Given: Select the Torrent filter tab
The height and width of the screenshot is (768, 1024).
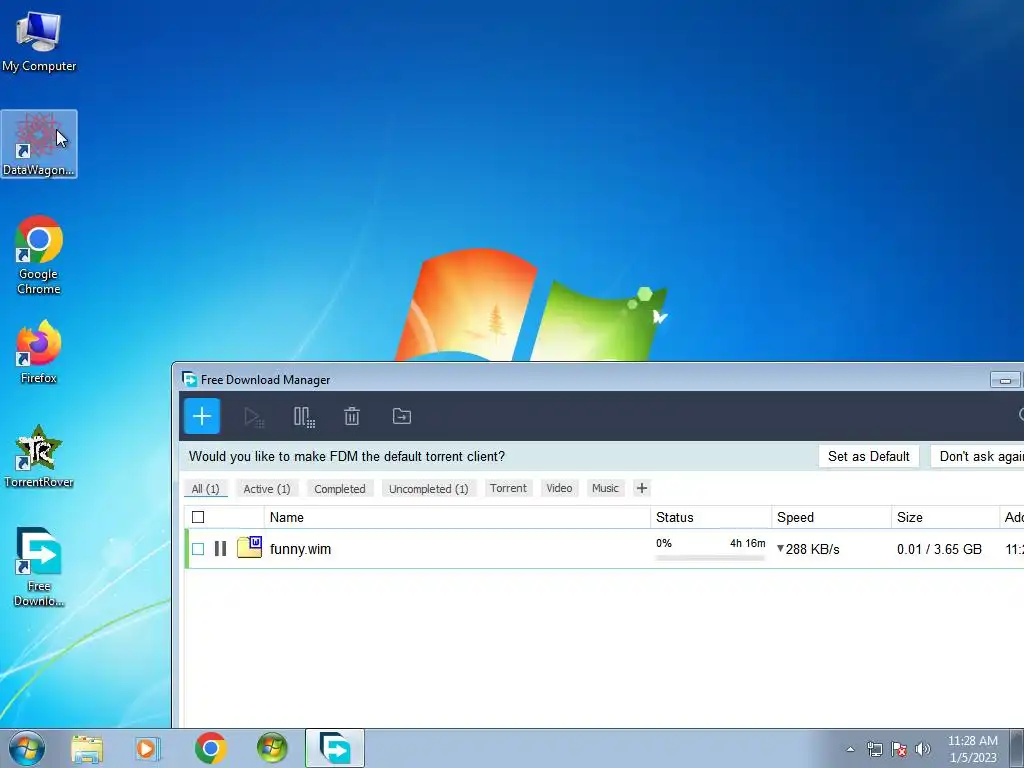Looking at the screenshot, I should (x=508, y=488).
